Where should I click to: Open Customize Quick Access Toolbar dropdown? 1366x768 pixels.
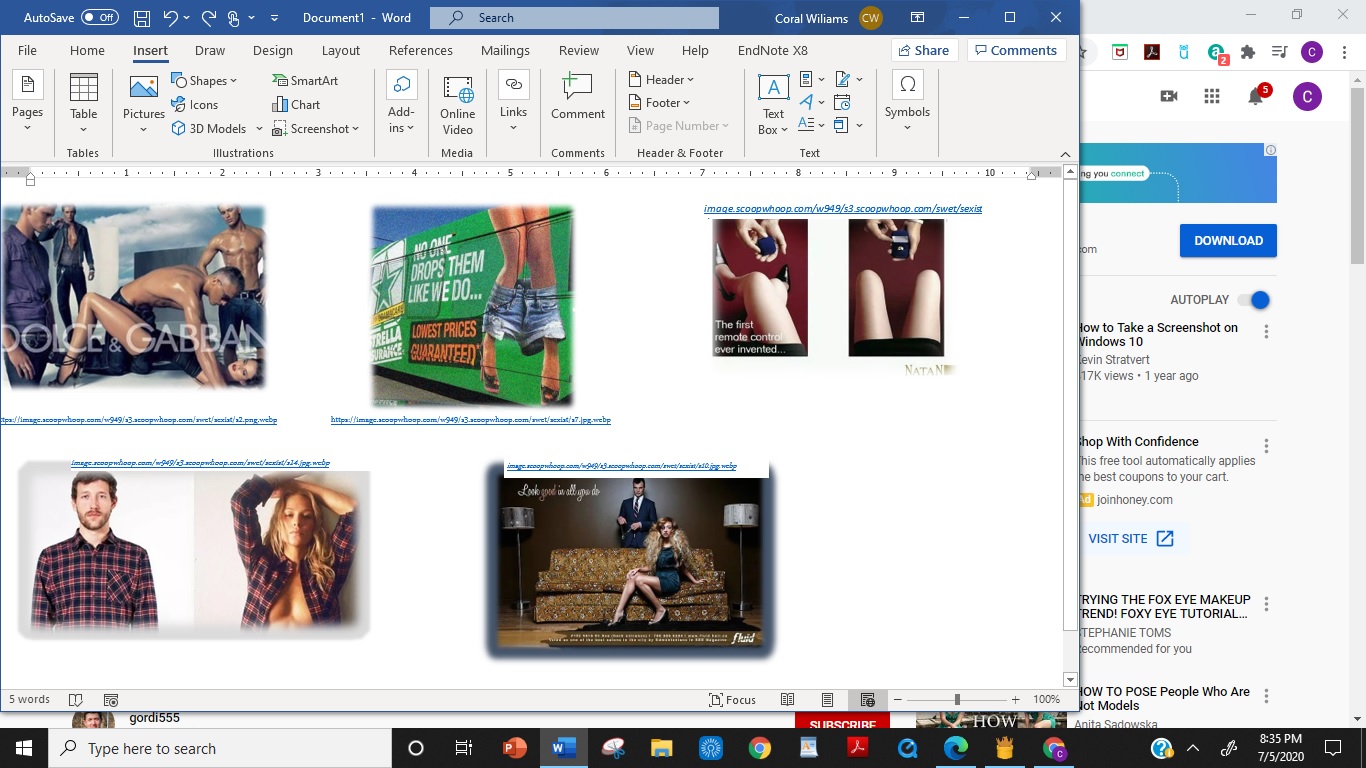coord(275,18)
